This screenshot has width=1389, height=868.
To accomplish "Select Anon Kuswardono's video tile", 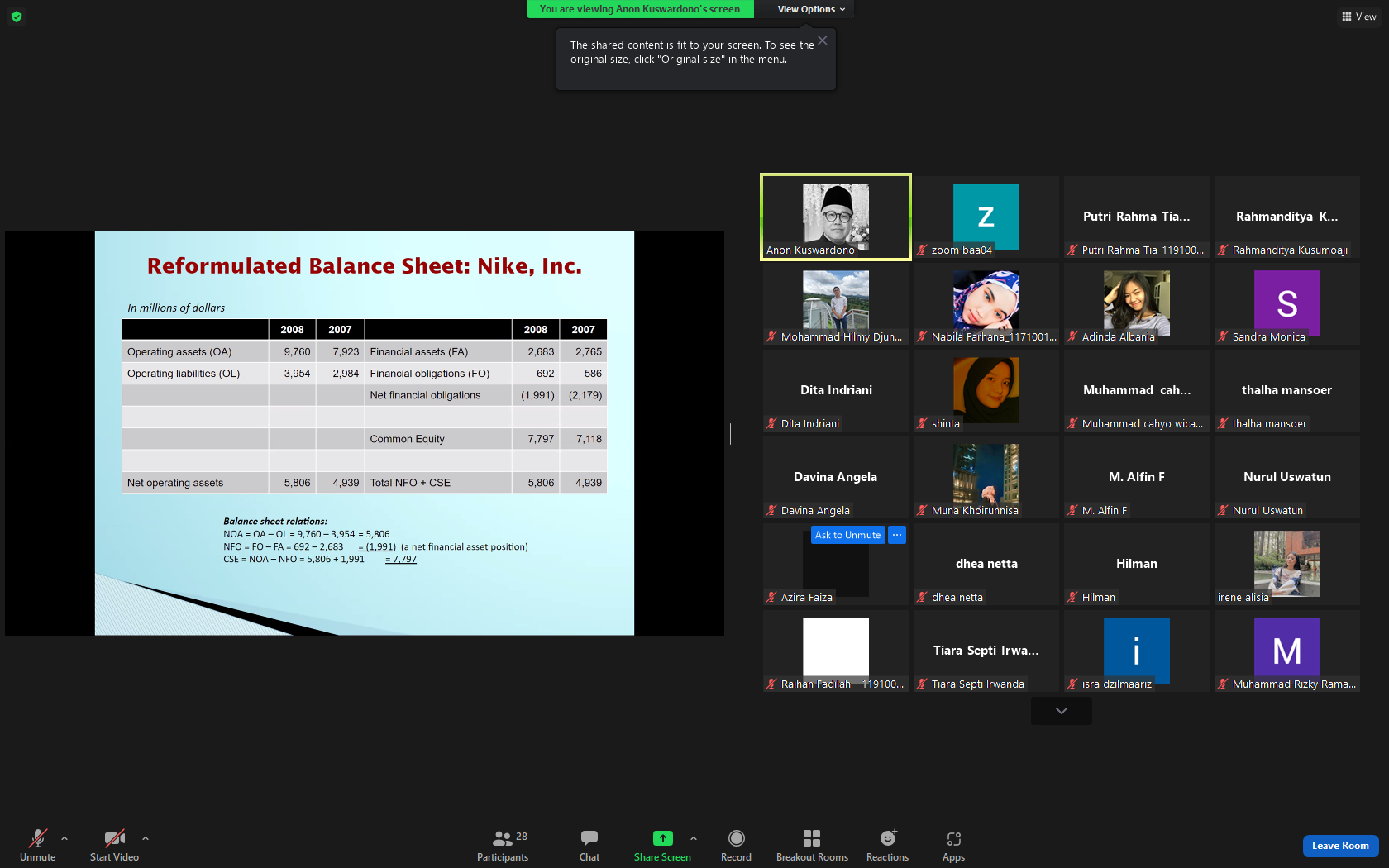I will tap(836, 217).
